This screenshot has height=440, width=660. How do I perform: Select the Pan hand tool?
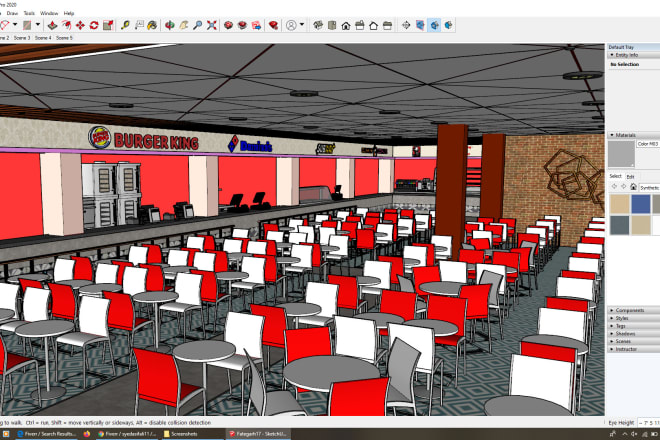[184, 25]
